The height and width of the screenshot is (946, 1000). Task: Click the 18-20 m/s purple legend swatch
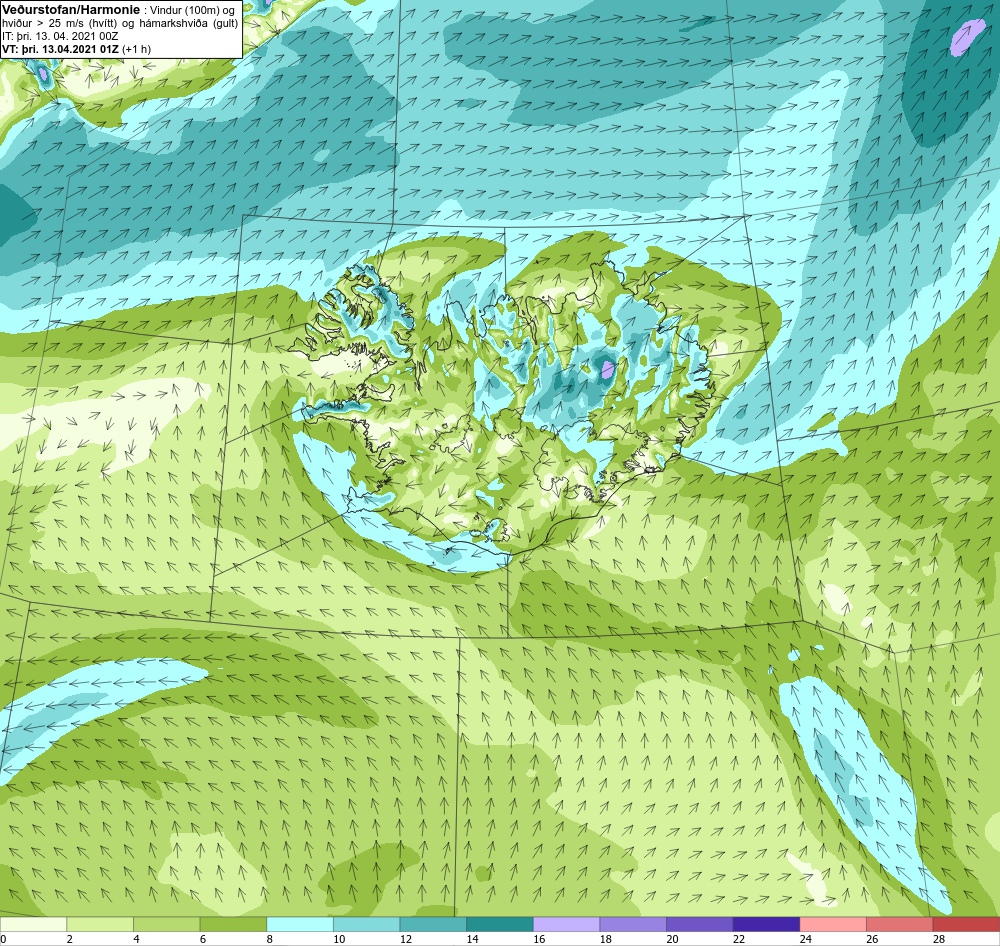[633, 924]
